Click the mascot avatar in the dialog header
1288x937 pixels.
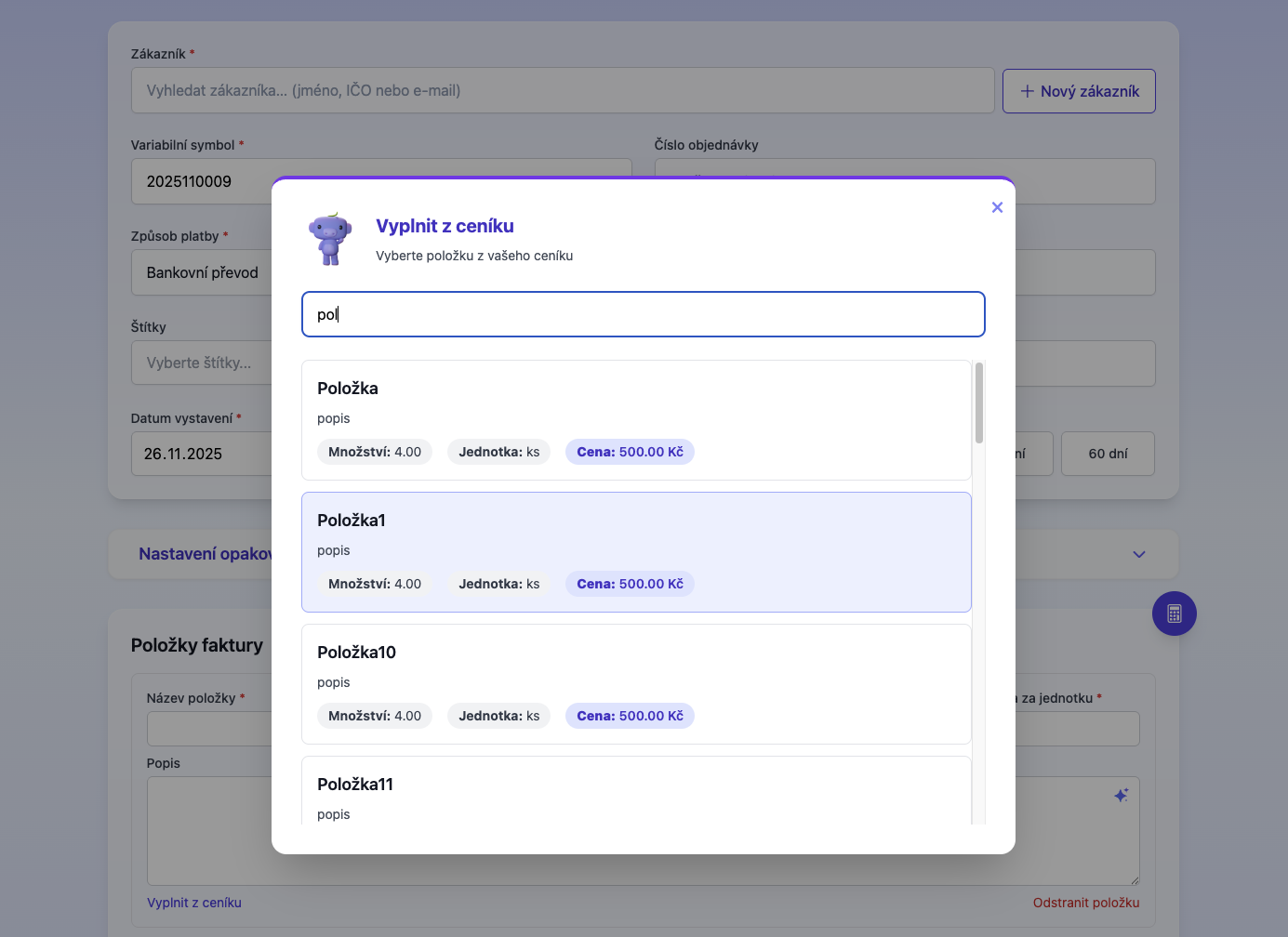[x=329, y=238]
